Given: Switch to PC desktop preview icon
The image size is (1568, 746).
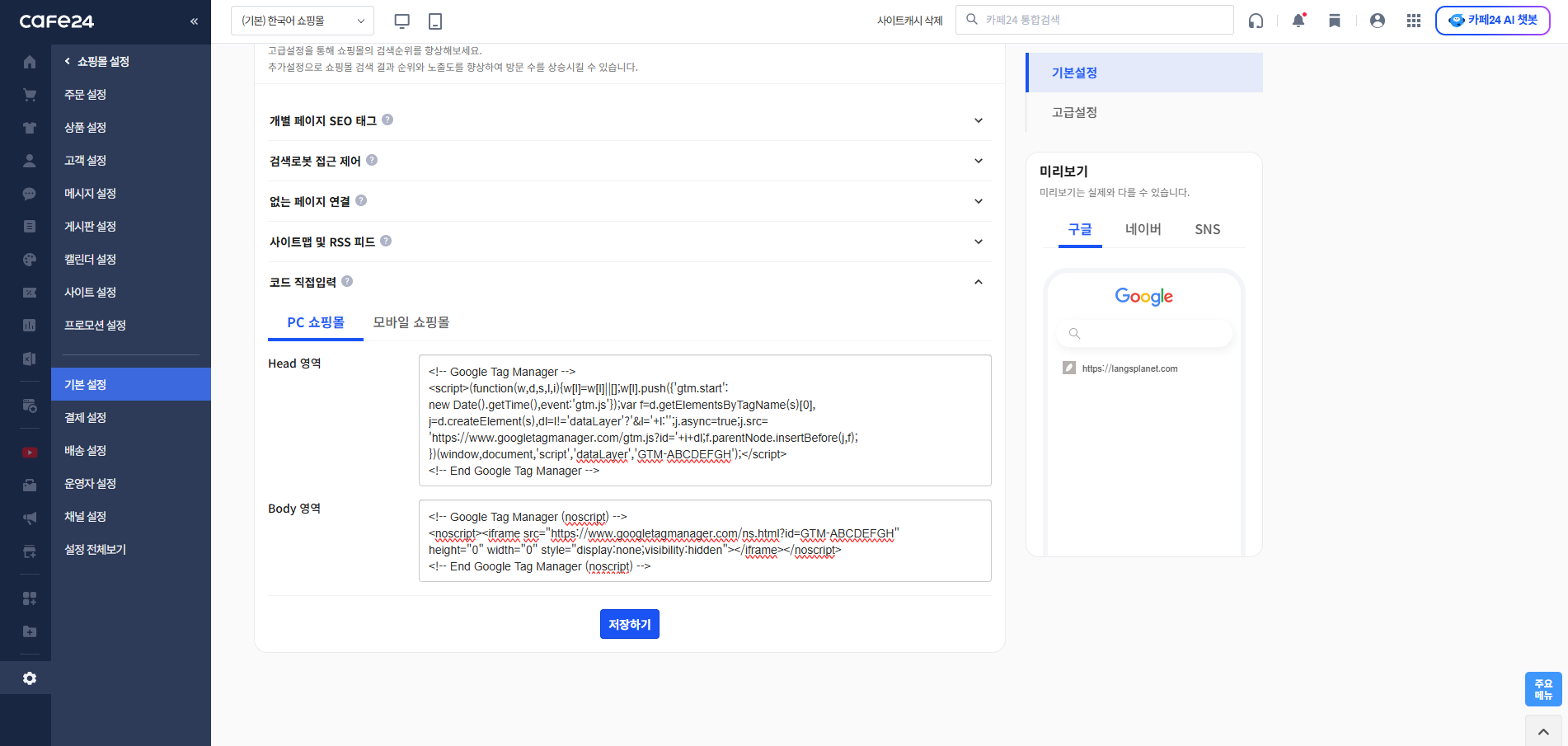Looking at the screenshot, I should tap(402, 21).
